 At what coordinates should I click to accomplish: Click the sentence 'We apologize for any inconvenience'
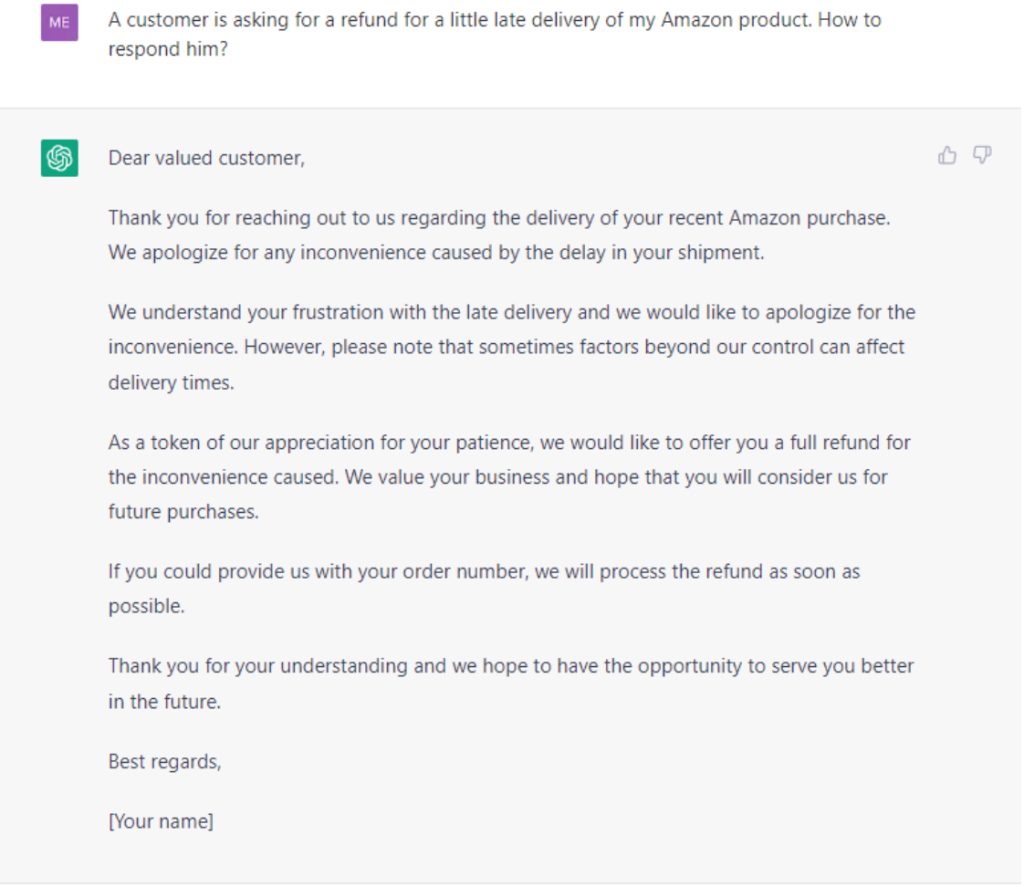click(x=436, y=253)
